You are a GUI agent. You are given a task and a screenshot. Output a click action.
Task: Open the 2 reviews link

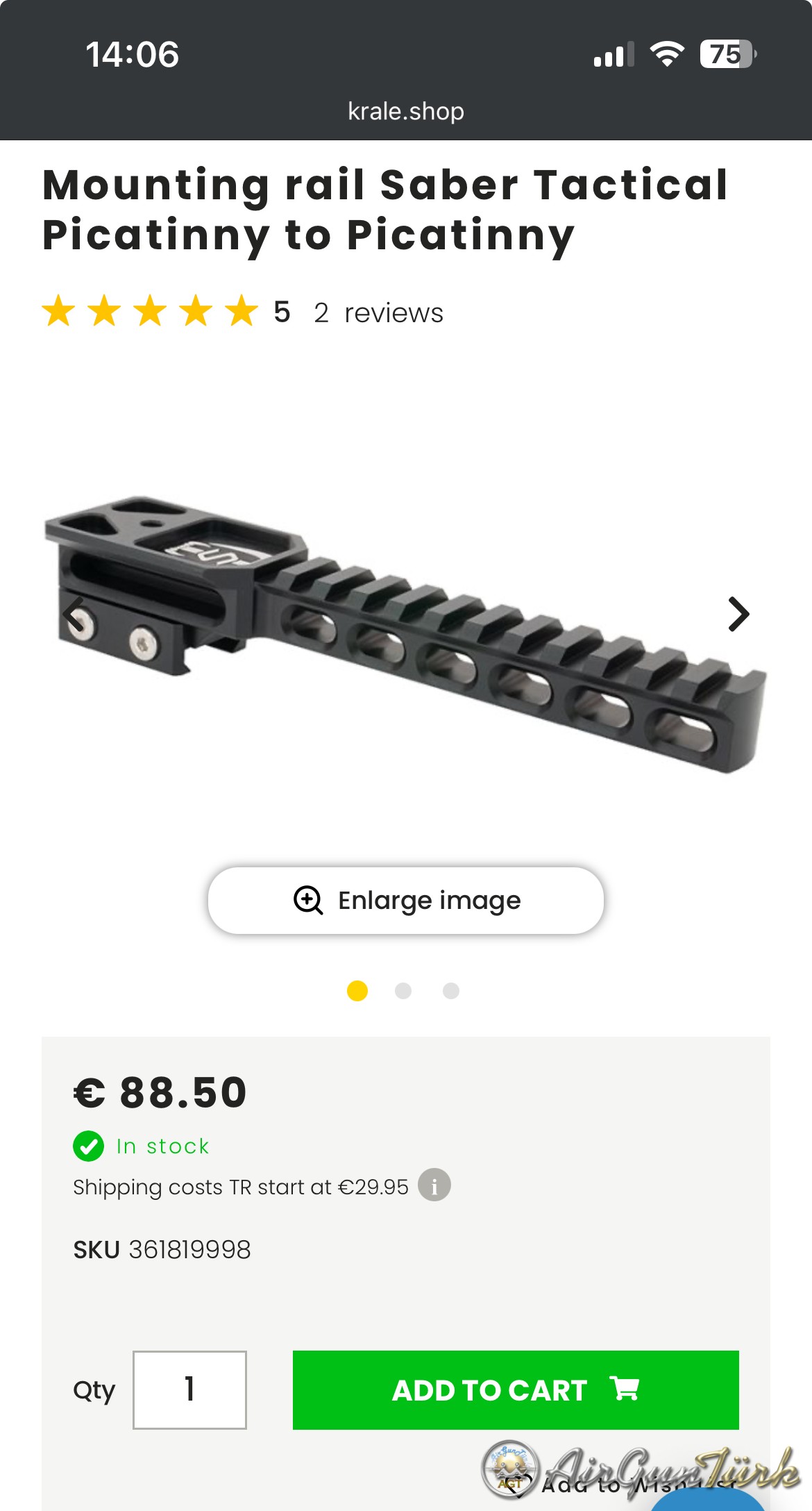pos(378,313)
